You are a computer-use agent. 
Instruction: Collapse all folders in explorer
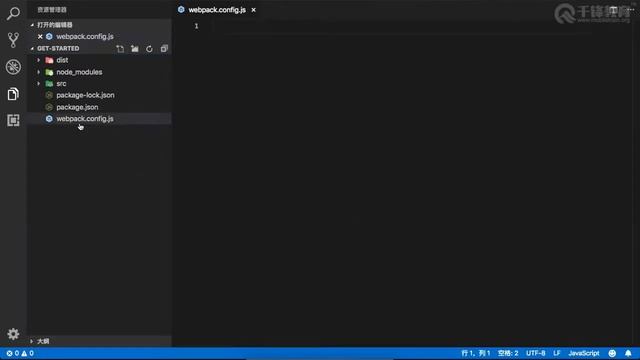coord(164,49)
